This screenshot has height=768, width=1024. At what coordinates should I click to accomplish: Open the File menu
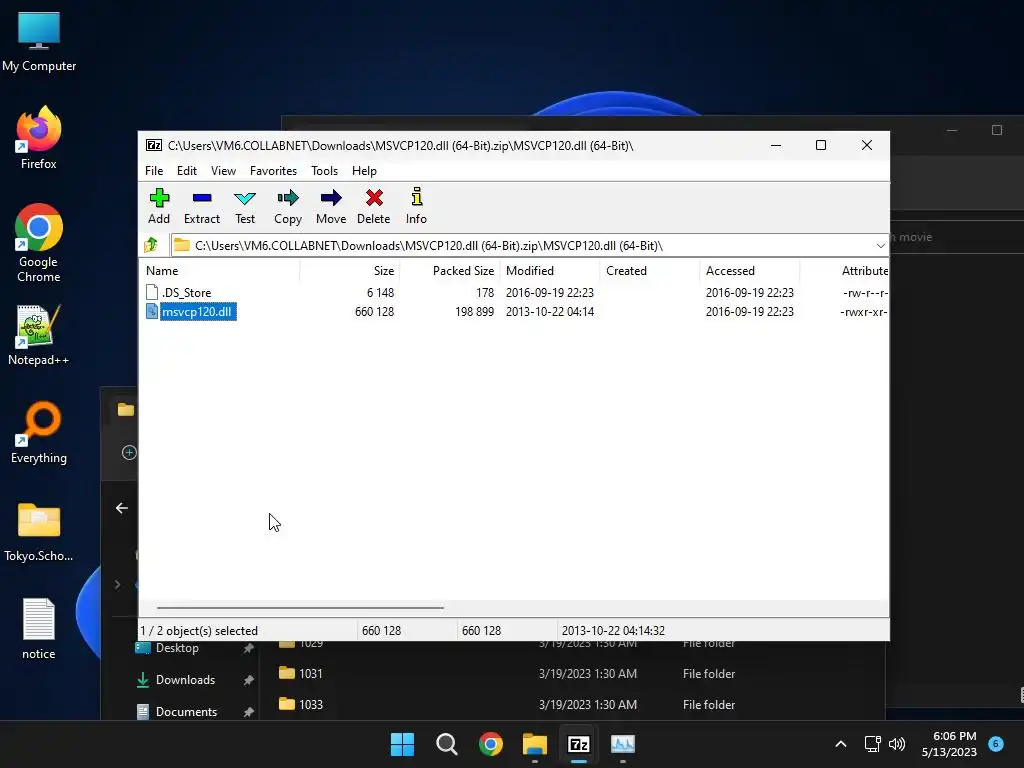(154, 170)
